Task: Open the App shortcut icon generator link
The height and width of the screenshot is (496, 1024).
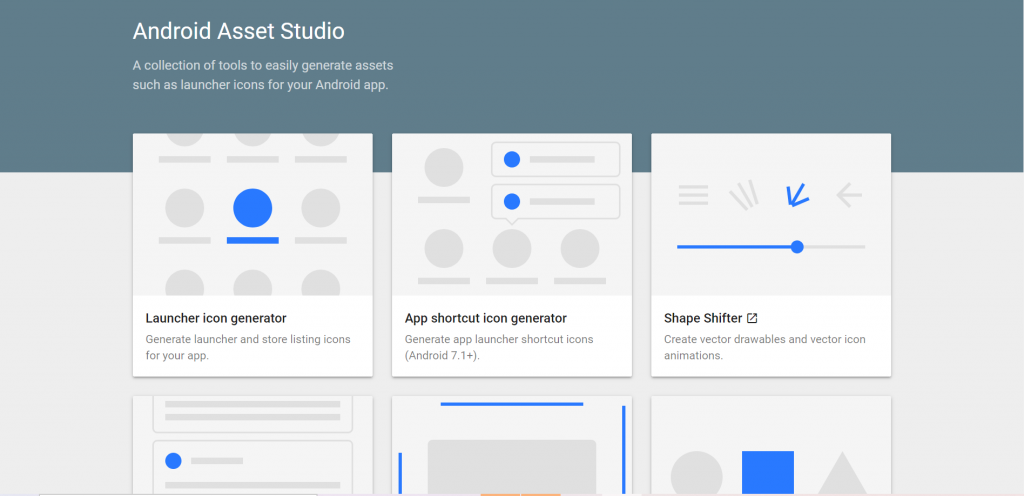Action: click(486, 318)
